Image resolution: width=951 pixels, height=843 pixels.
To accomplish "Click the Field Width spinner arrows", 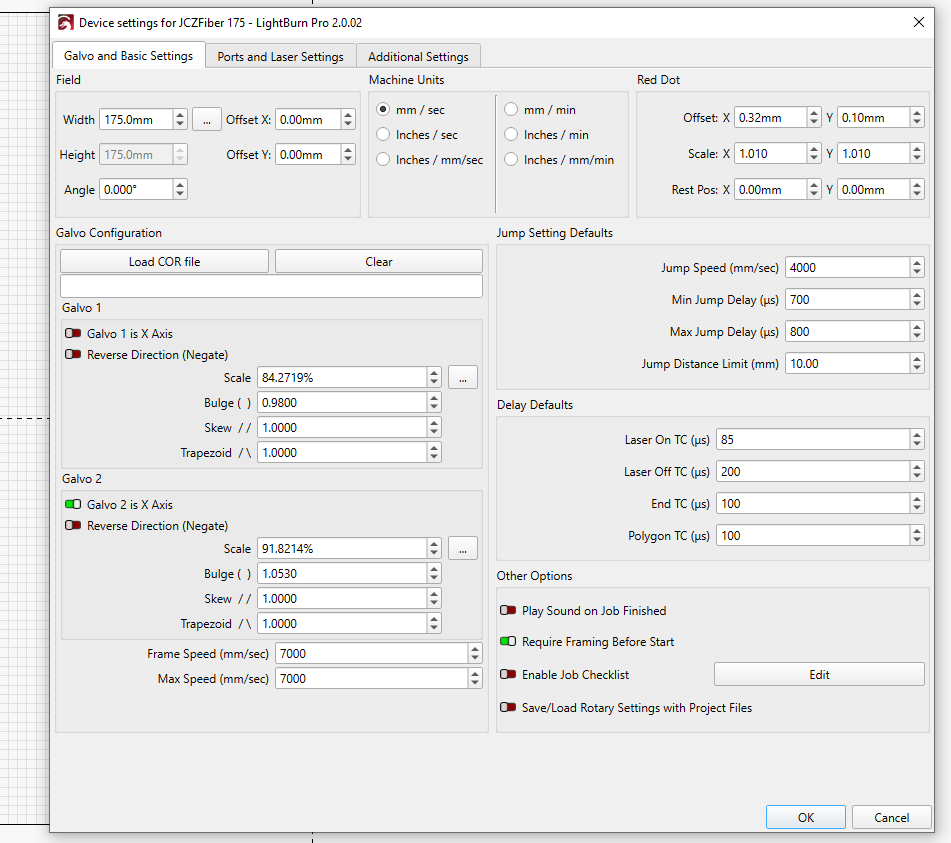I will click(180, 120).
